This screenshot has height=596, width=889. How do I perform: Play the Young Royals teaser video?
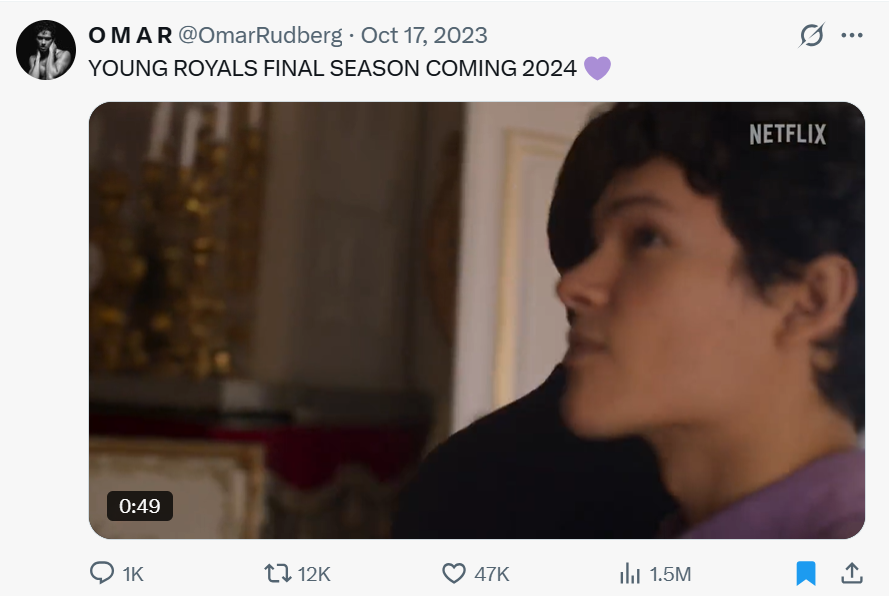pyautogui.click(x=476, y=320)
